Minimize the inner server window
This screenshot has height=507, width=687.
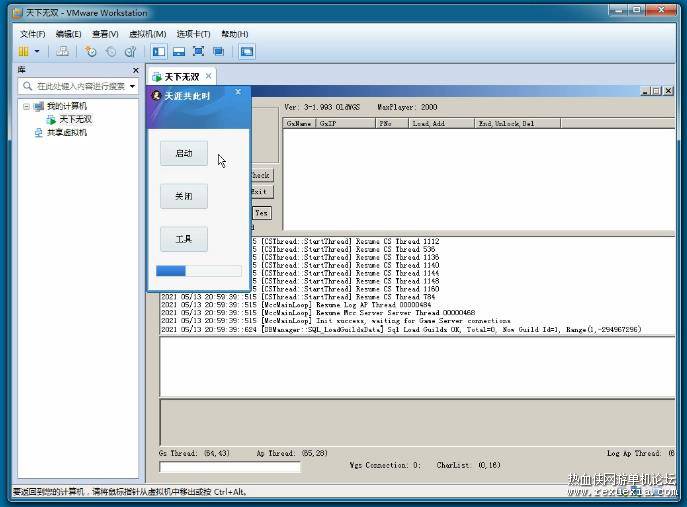tap(645, 91)
